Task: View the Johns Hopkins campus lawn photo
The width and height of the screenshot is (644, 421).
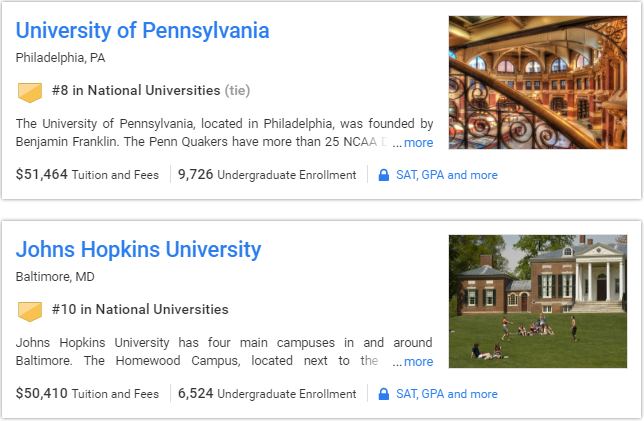Action: click(537, 301)
